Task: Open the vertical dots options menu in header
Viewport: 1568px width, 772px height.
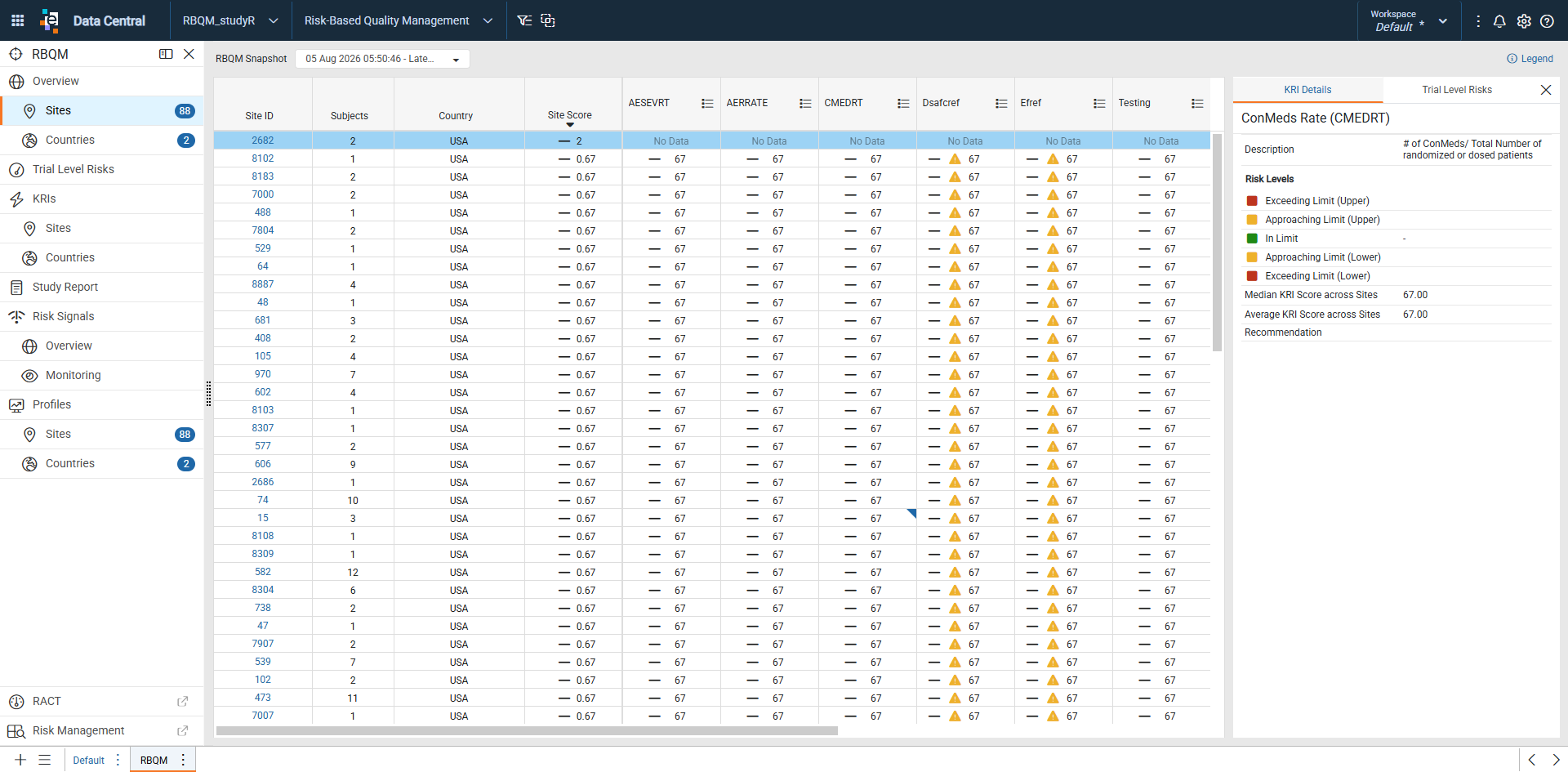Action: (1478, 21)
